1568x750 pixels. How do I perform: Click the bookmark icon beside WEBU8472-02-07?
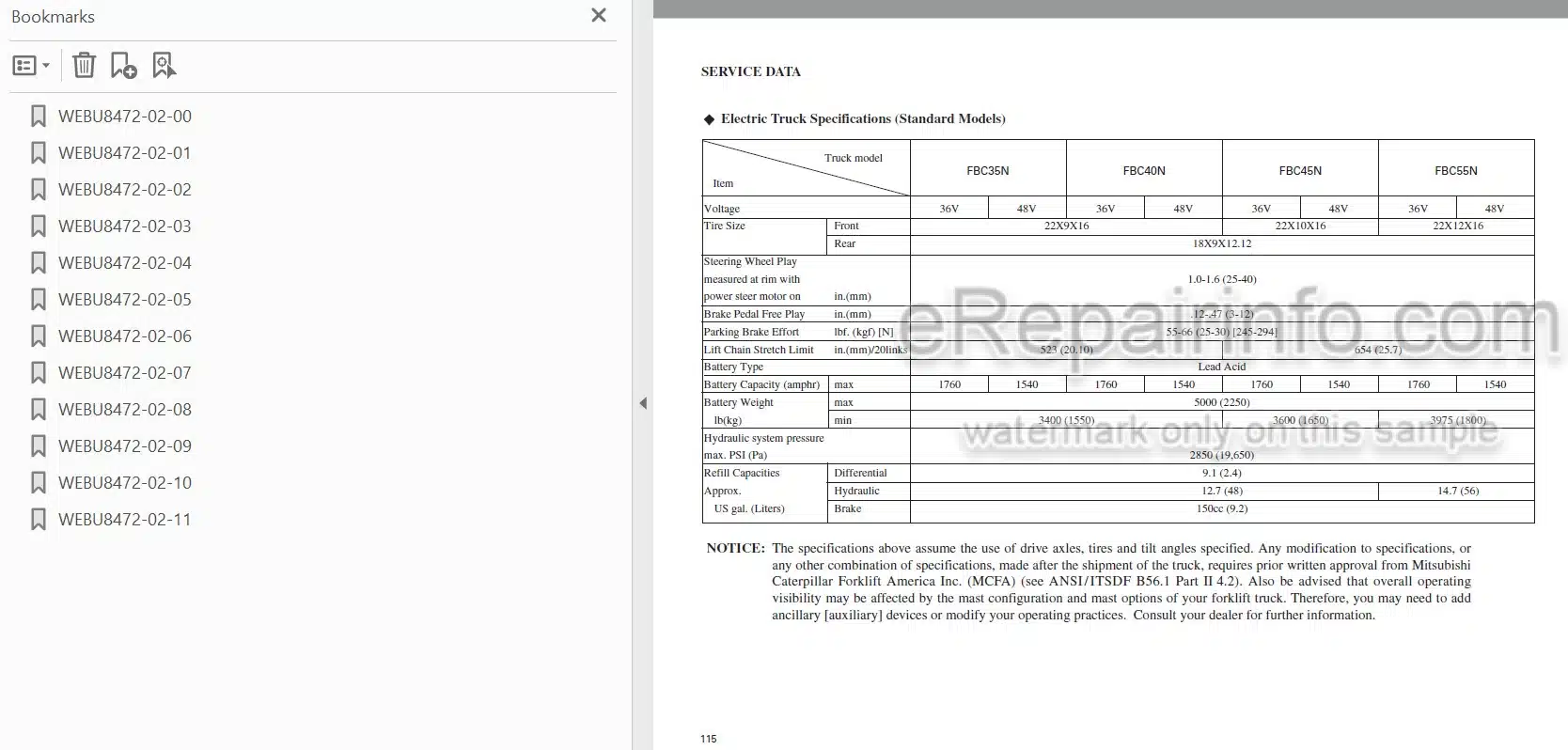pyautogui.click(x=39, y=373)
